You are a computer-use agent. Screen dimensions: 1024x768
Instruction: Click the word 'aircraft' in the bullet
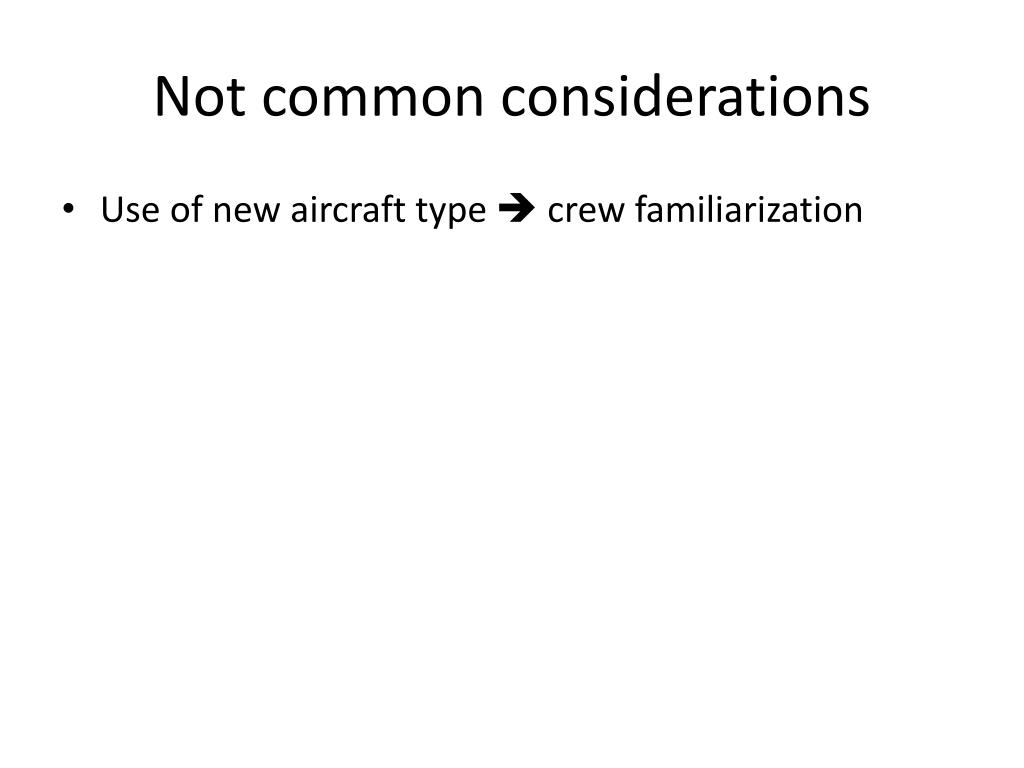point(349,209)
